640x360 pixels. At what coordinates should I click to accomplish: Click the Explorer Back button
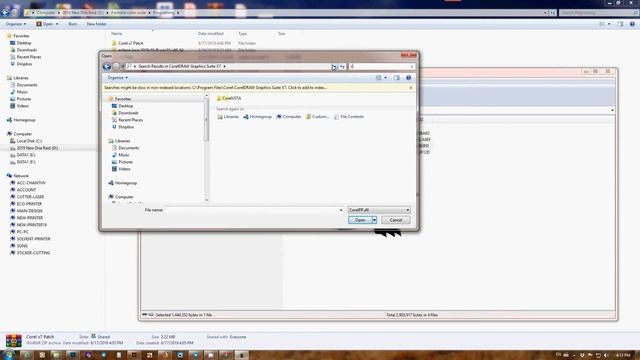pos(5,13)
